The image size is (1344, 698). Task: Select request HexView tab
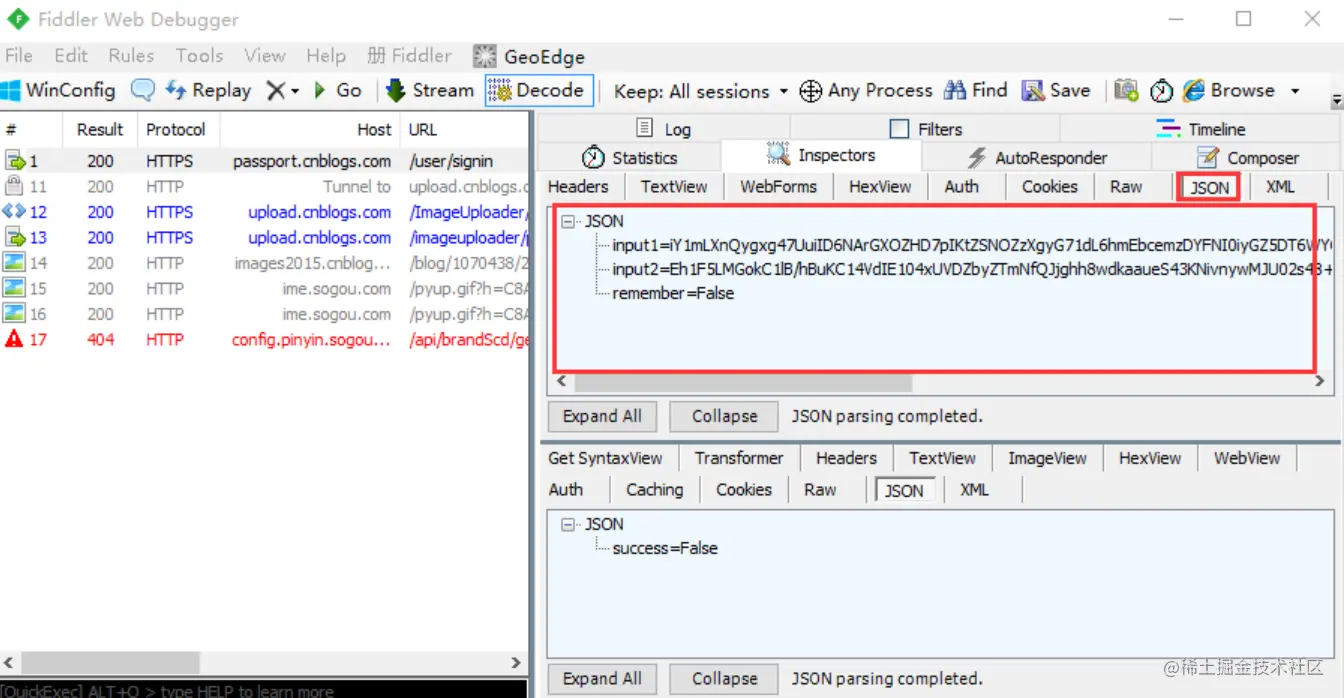pyautogui.click(x=880, y=186)
